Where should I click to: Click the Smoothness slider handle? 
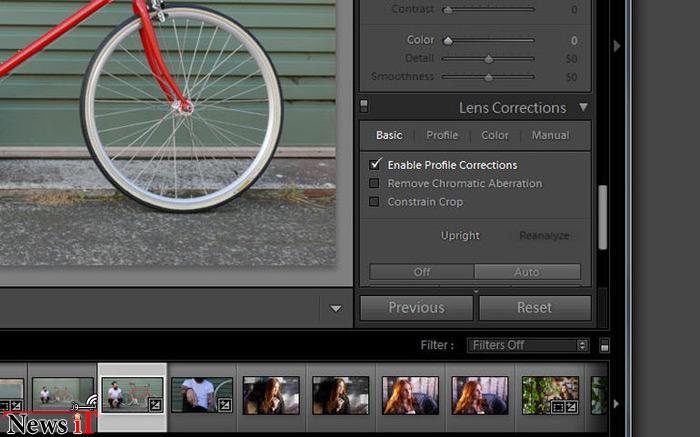click(489, 77)
